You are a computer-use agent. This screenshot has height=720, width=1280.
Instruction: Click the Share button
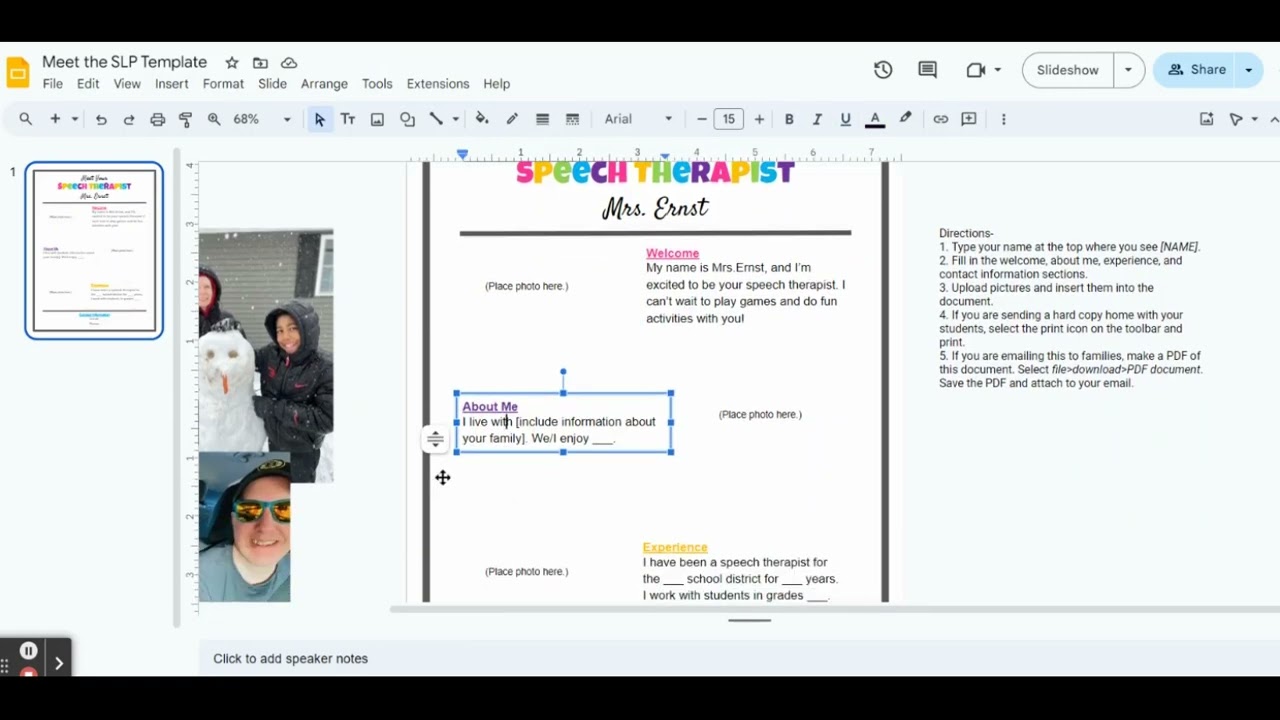point(1196,70)
